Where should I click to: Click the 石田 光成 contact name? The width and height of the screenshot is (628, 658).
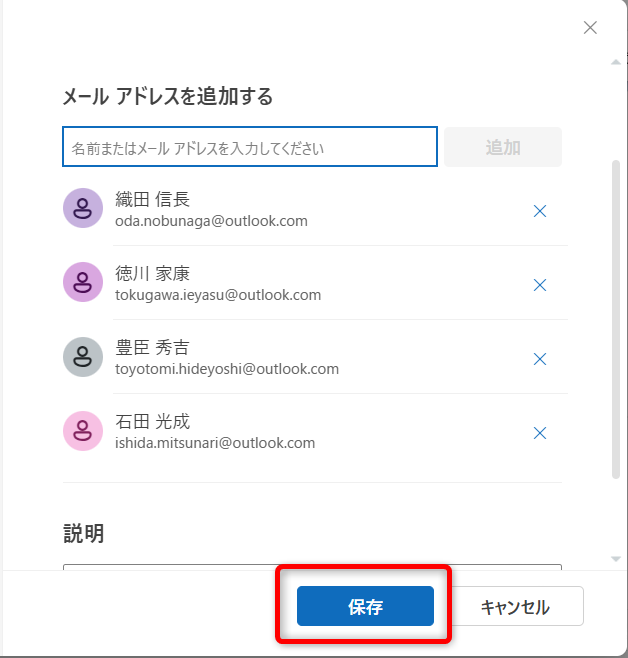153,421
